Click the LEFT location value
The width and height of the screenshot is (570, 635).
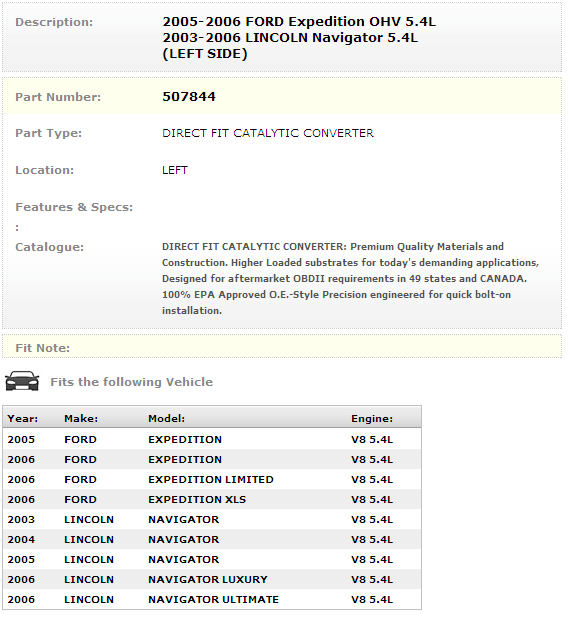tap(175, 170)
